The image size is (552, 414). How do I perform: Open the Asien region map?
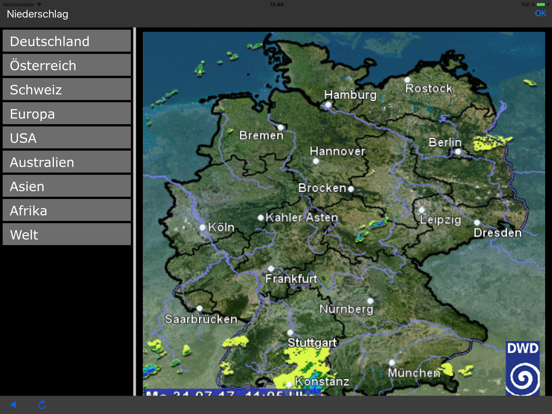pos(67,186)
